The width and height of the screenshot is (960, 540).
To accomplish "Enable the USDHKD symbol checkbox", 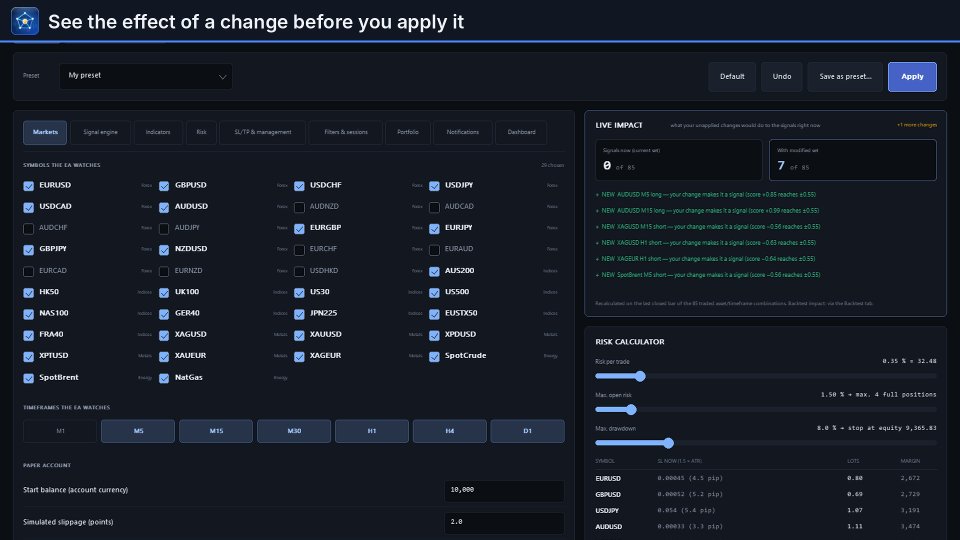I will (x=299, y=271).
